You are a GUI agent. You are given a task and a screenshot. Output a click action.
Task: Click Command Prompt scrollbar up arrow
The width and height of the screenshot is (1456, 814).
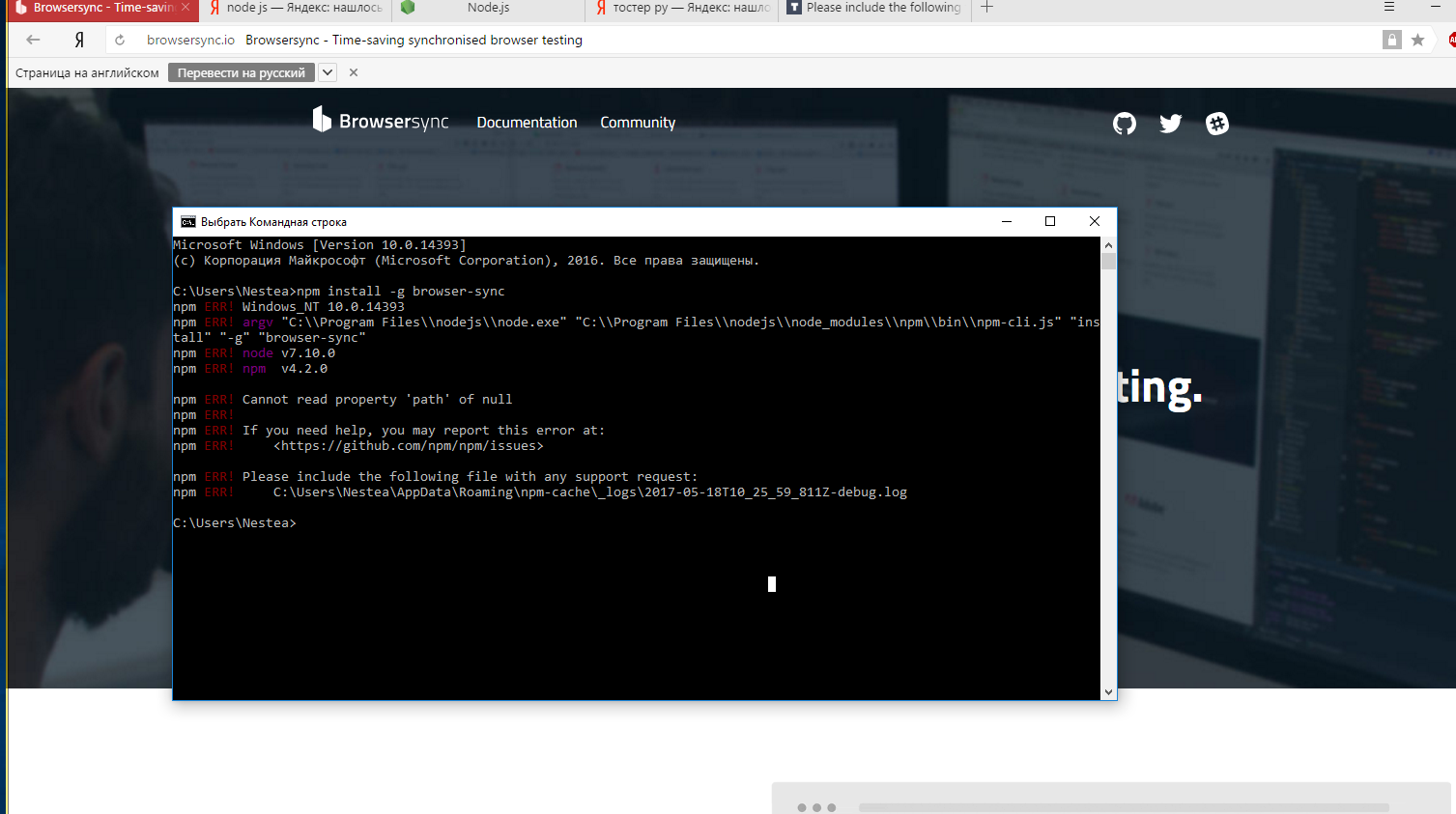tap(1108, 244)
